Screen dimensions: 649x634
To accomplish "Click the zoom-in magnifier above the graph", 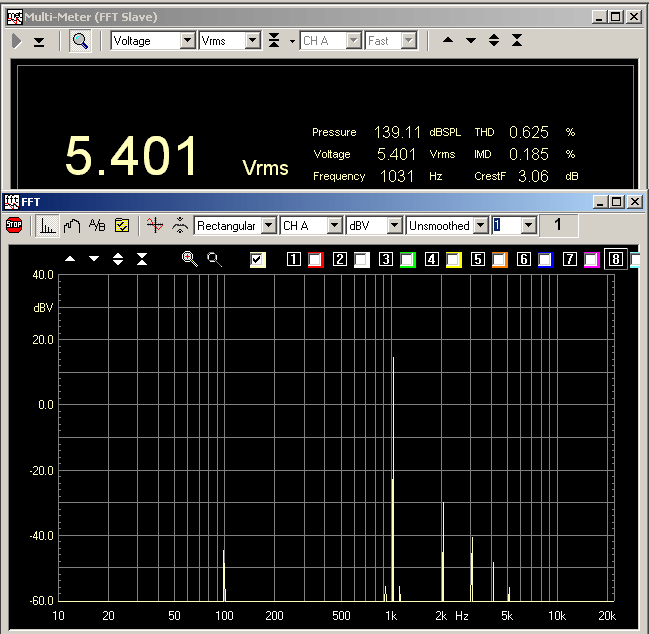I will (189, 259).
